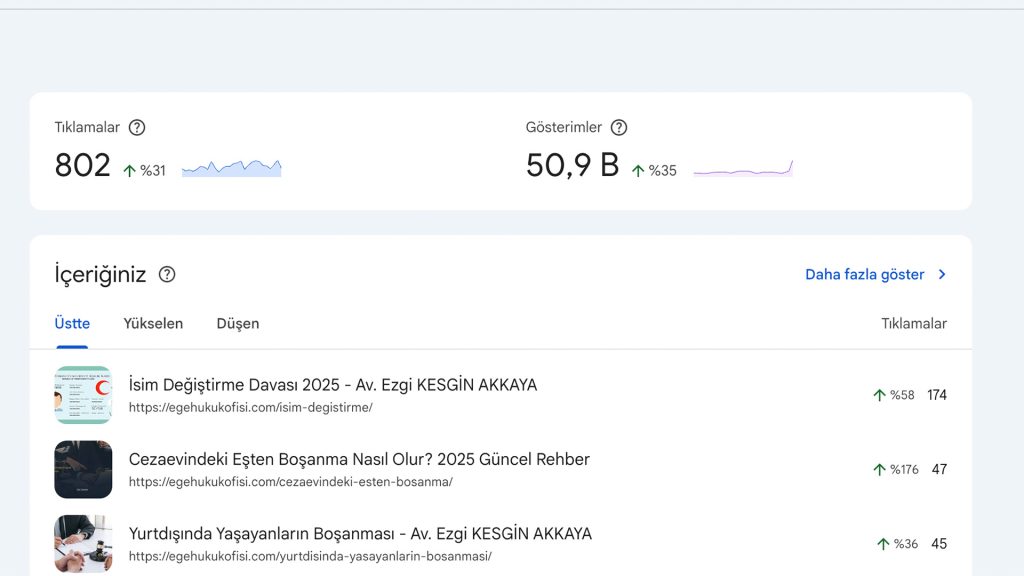This screenshot has width=1024, height=576.
Task: Click the İsim Değiştirme Davası thumbnail image
Action: click(x=83, y=395)
